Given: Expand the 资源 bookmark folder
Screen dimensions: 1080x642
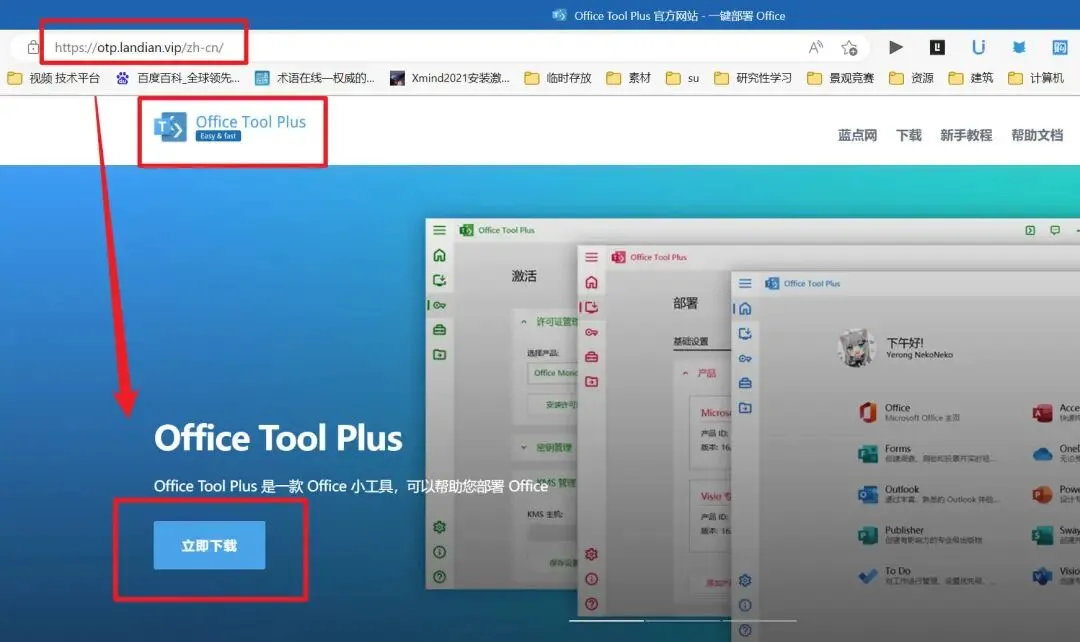Looking at the screenshot, I should tap(911, 78).
